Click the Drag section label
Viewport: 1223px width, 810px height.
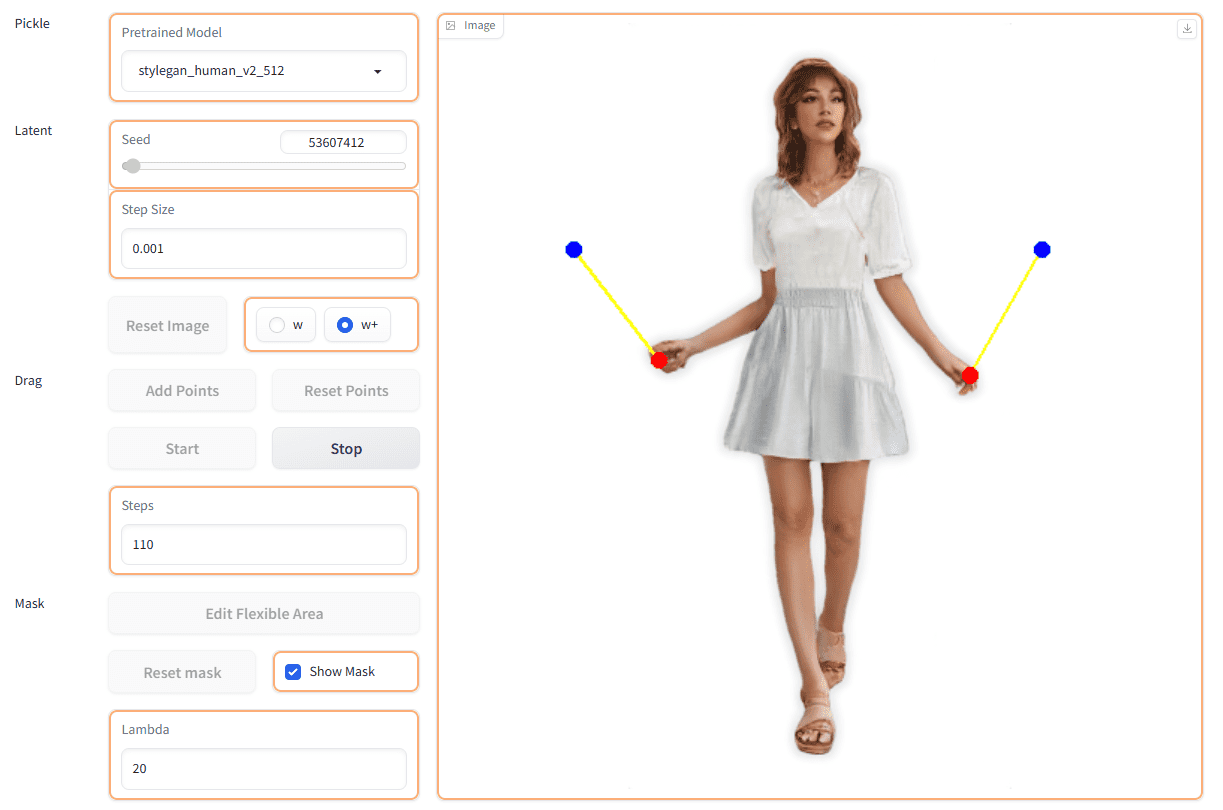tap(28, 380)
